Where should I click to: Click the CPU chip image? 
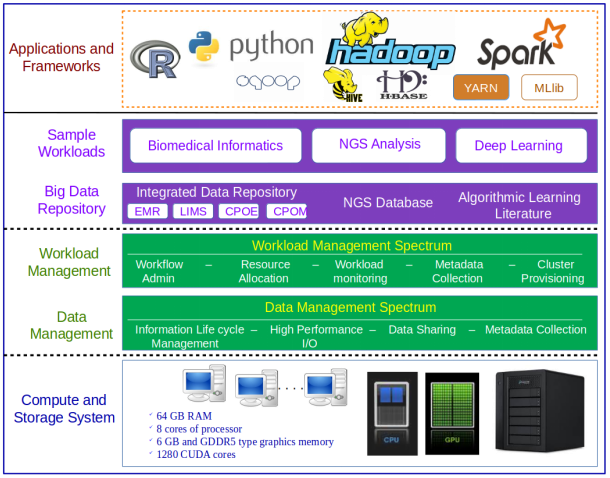pos(392,413)
